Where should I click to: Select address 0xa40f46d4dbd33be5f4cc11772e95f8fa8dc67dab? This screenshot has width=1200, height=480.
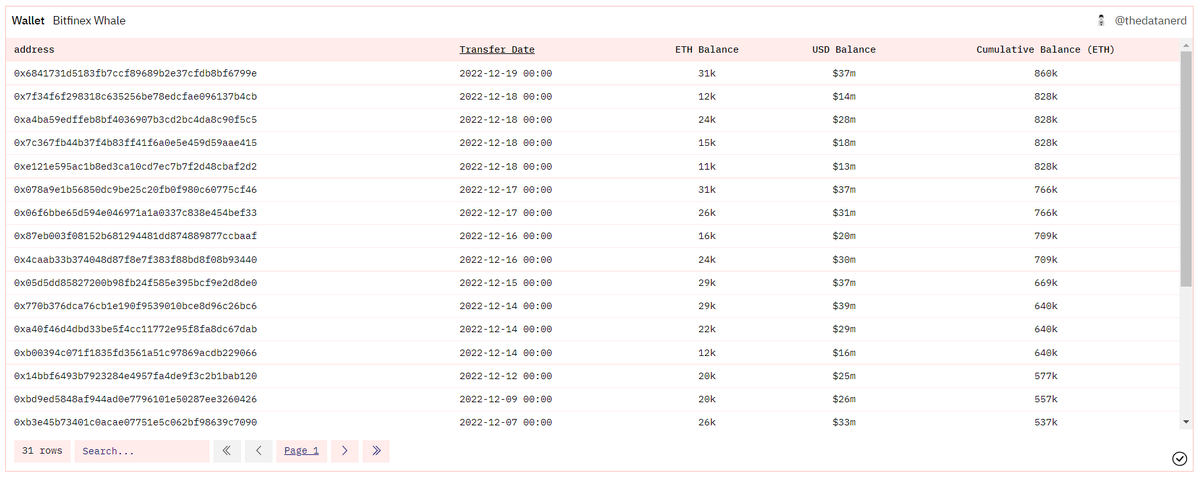[135, 329]
